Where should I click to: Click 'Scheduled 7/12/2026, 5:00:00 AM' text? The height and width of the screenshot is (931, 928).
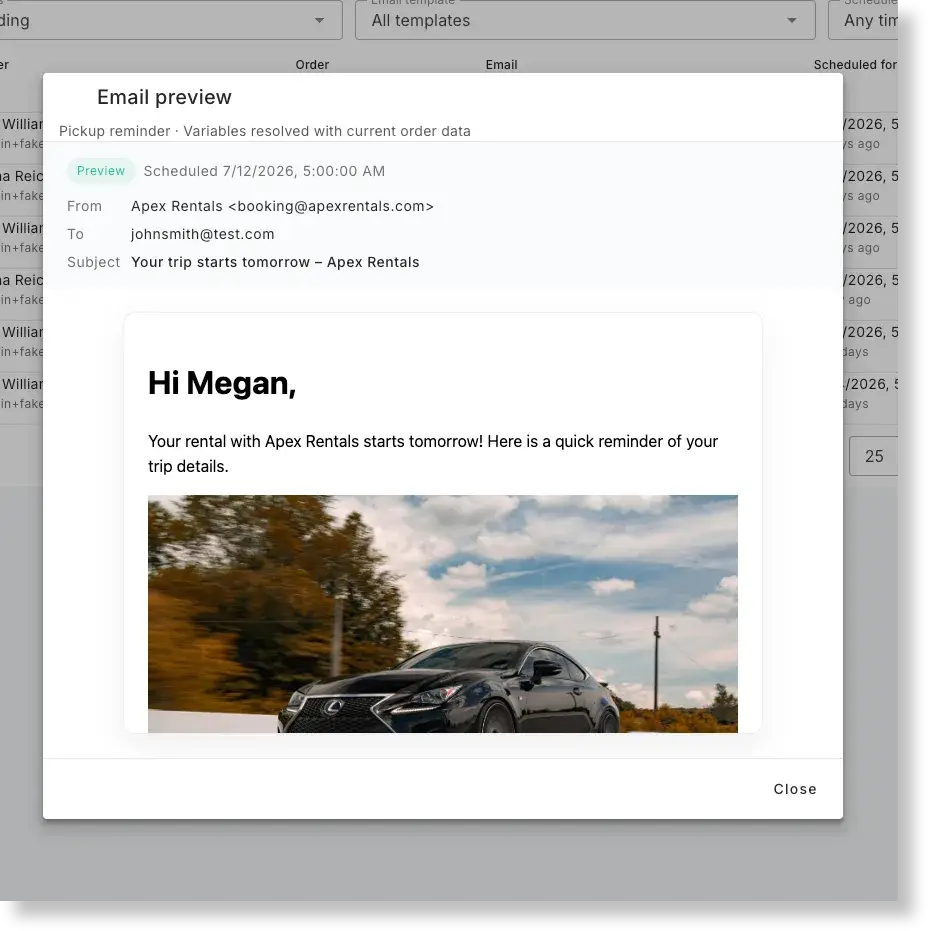pyautogui.click(x=264, y=171)
